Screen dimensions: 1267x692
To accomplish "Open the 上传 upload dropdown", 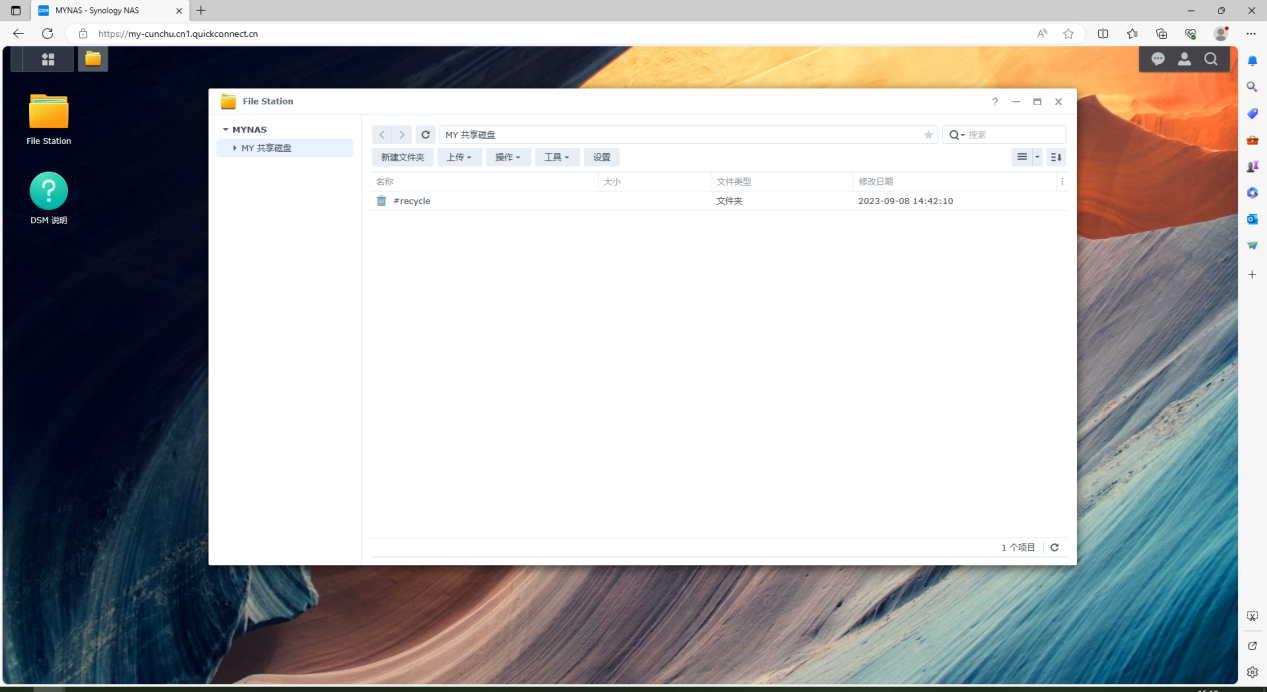I will pyautogui.click(x=459, y=157).
